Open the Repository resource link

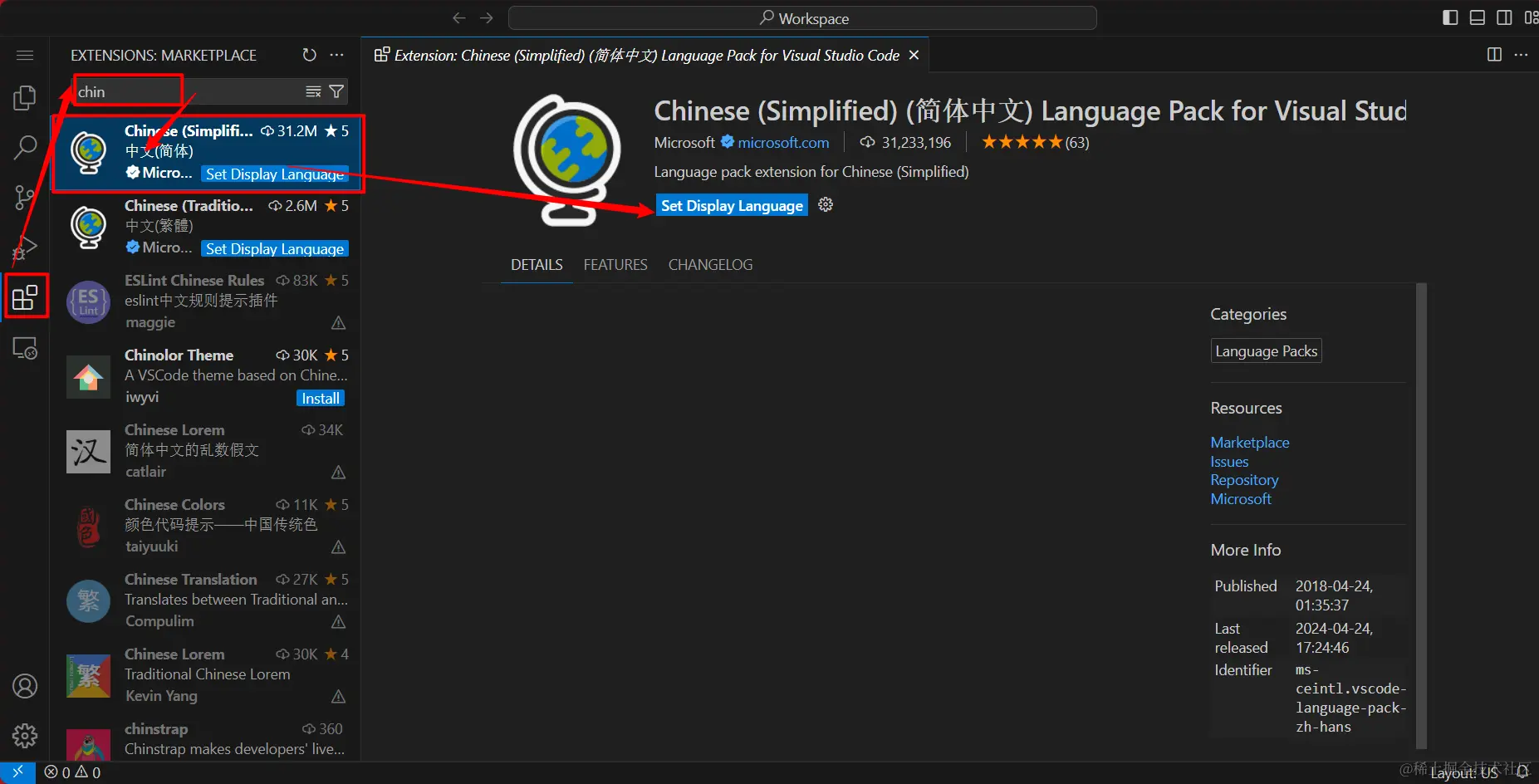click(1244, 480)
